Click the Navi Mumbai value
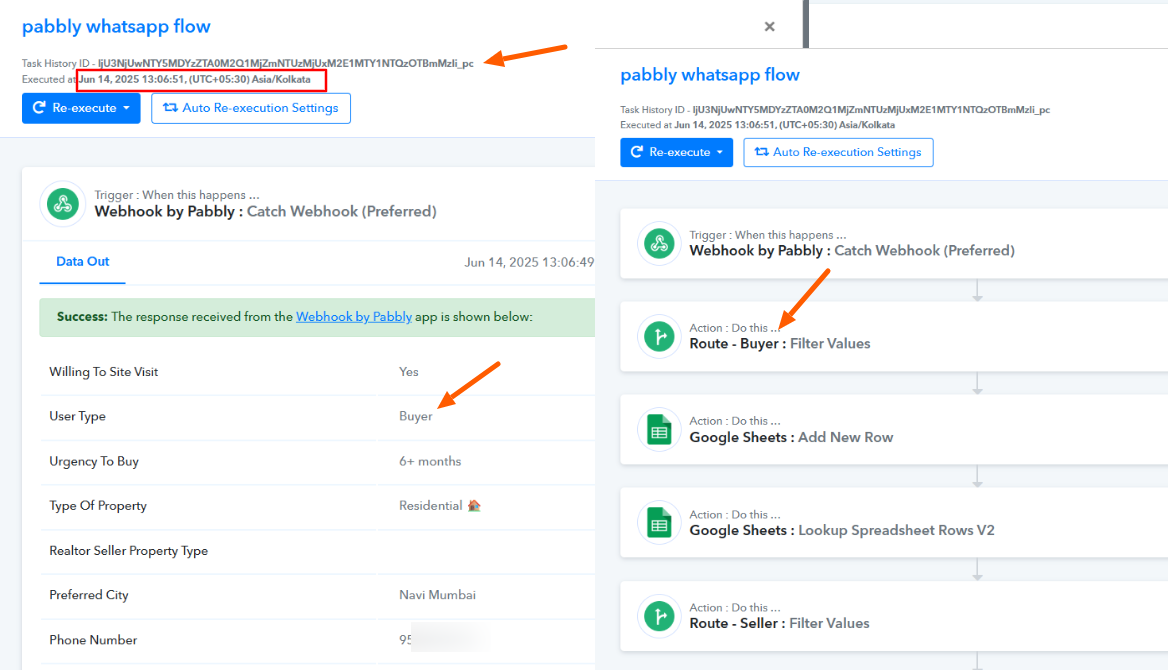 coord(437,595)
